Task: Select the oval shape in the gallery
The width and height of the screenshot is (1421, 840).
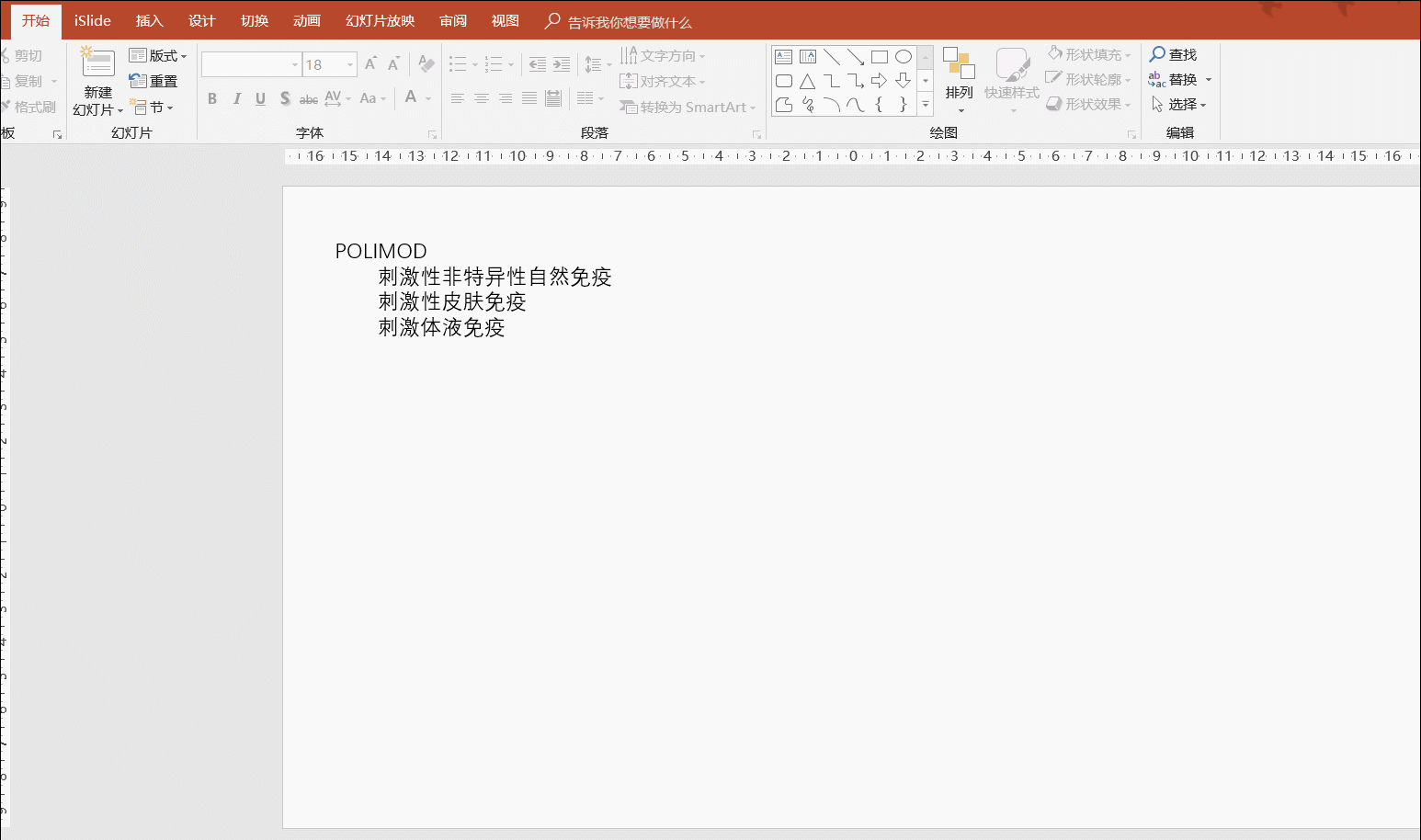Action: 904,57
